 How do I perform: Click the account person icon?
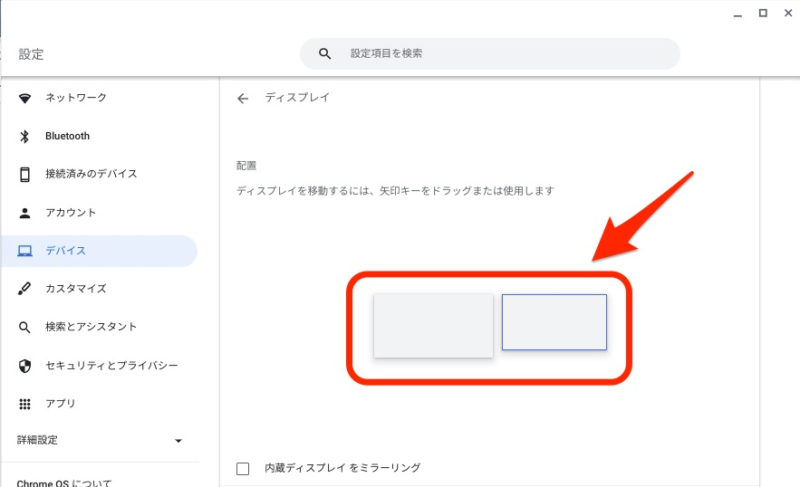(x=24, y=213)
